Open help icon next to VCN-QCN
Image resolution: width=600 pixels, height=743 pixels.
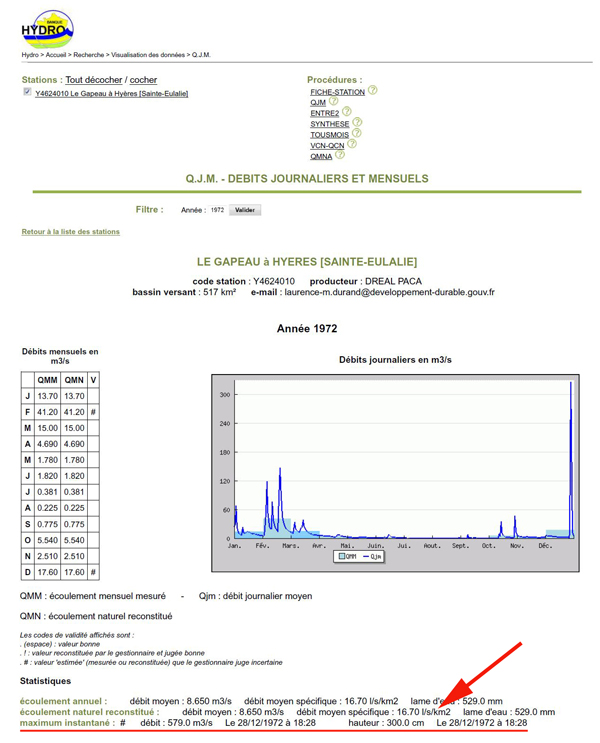tap(352, 144)
